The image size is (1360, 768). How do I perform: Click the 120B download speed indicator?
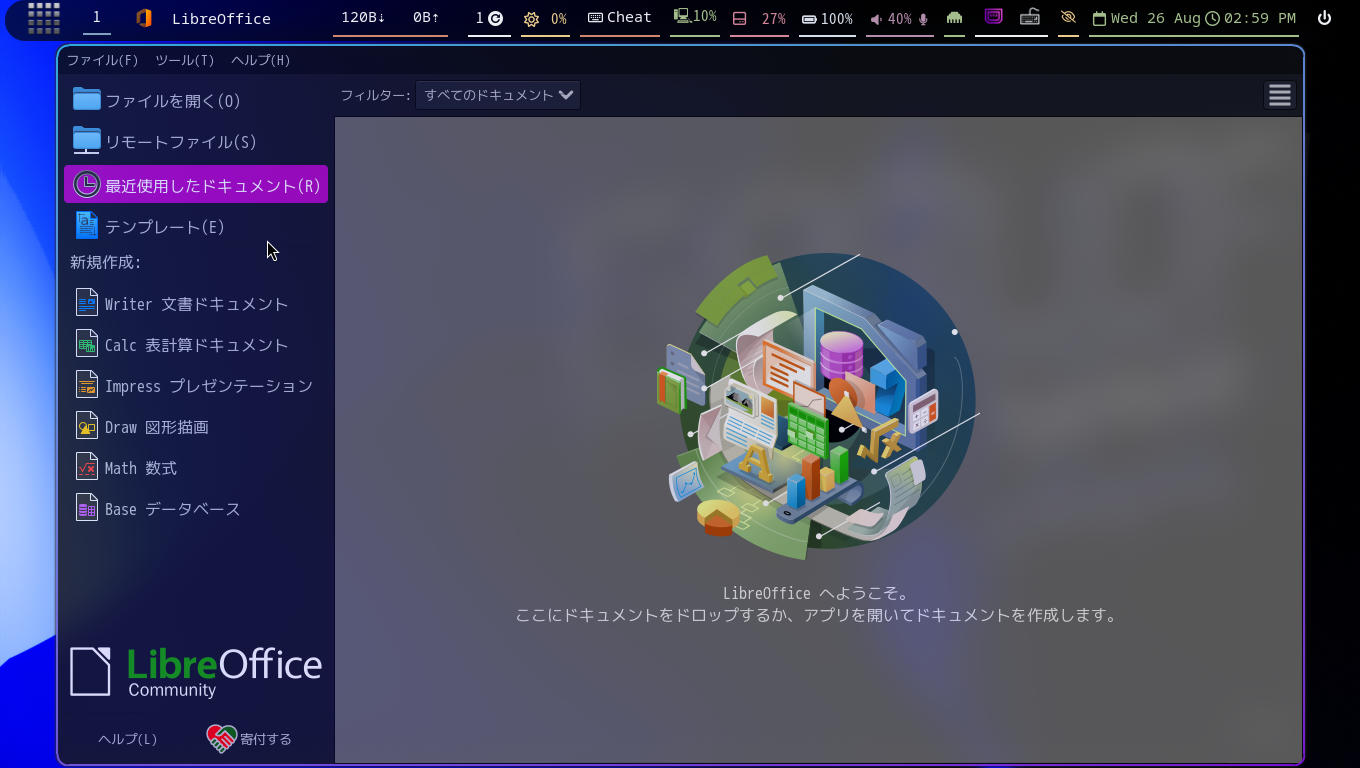point(363,17)
